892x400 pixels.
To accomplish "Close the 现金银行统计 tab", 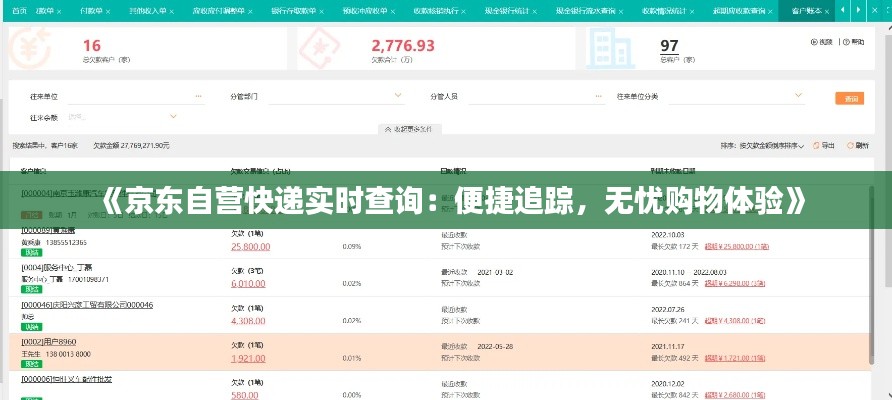I will point(534,11).
